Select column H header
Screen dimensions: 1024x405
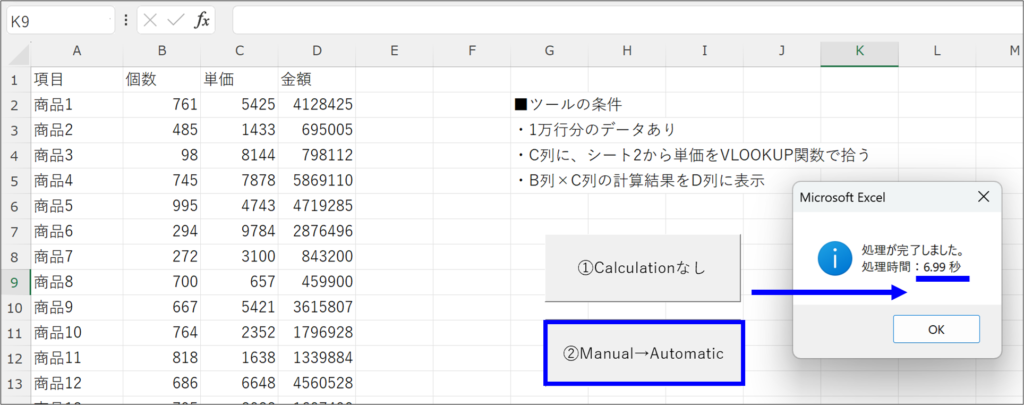627,51
